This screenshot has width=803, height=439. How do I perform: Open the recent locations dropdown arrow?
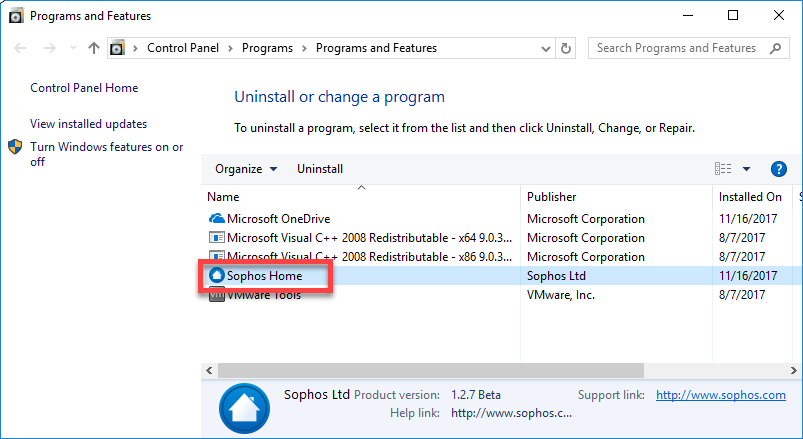[x=73, y=48]
